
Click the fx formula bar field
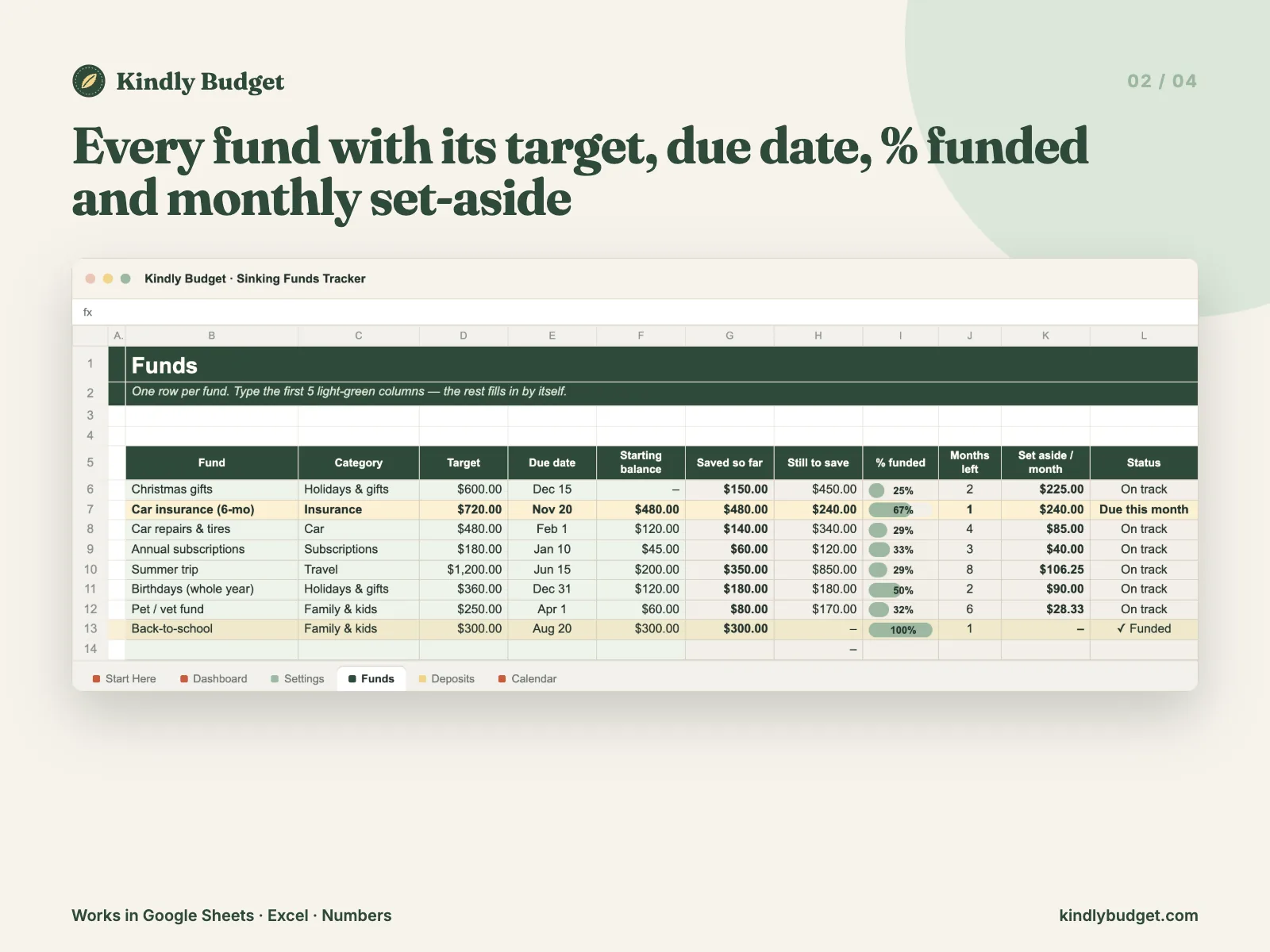[635, 312]
